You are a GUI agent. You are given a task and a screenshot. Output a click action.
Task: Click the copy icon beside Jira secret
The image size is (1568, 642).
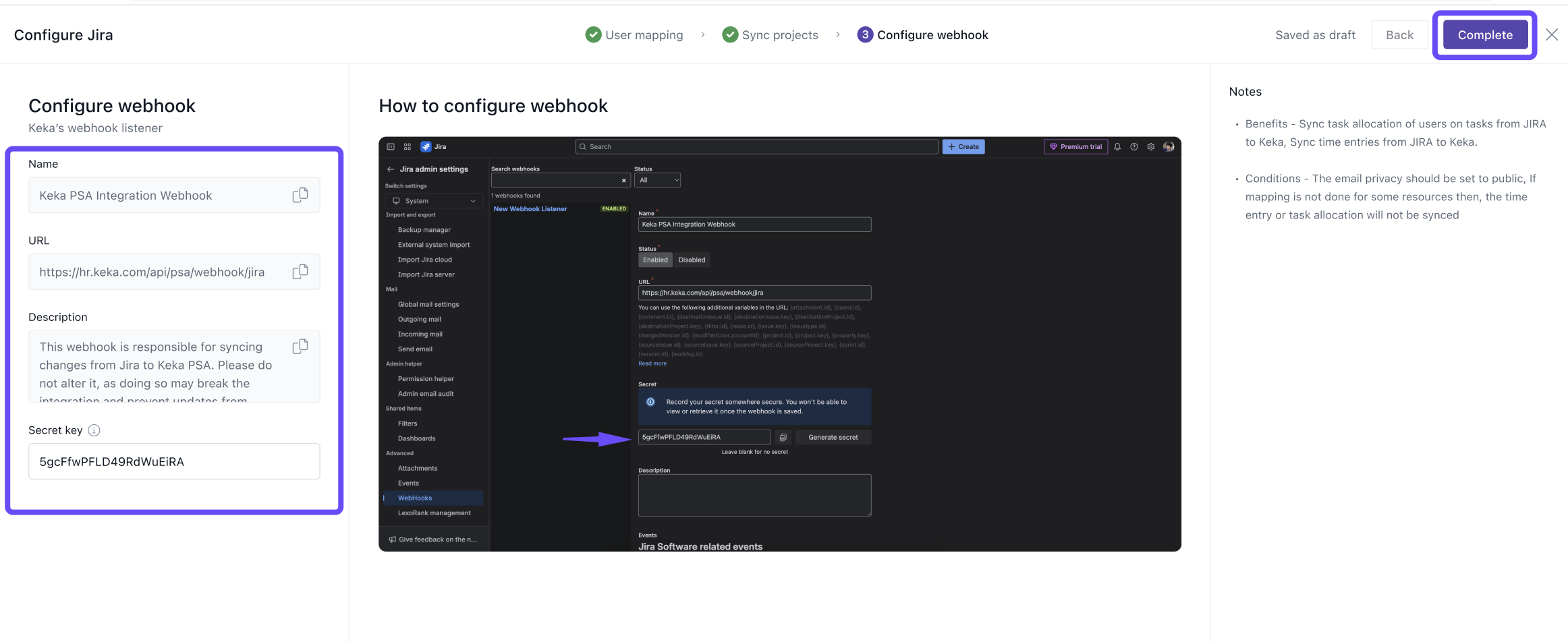tap(783, 438)
